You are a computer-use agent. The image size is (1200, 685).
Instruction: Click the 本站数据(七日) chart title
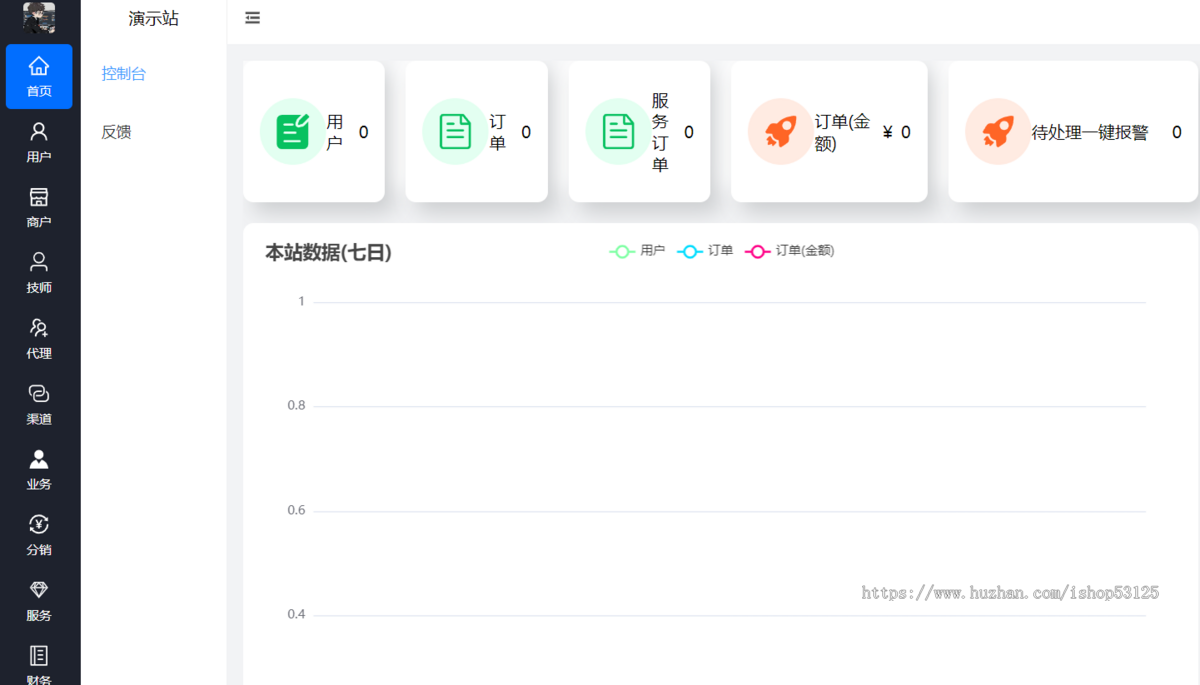(x=328, y=253)
